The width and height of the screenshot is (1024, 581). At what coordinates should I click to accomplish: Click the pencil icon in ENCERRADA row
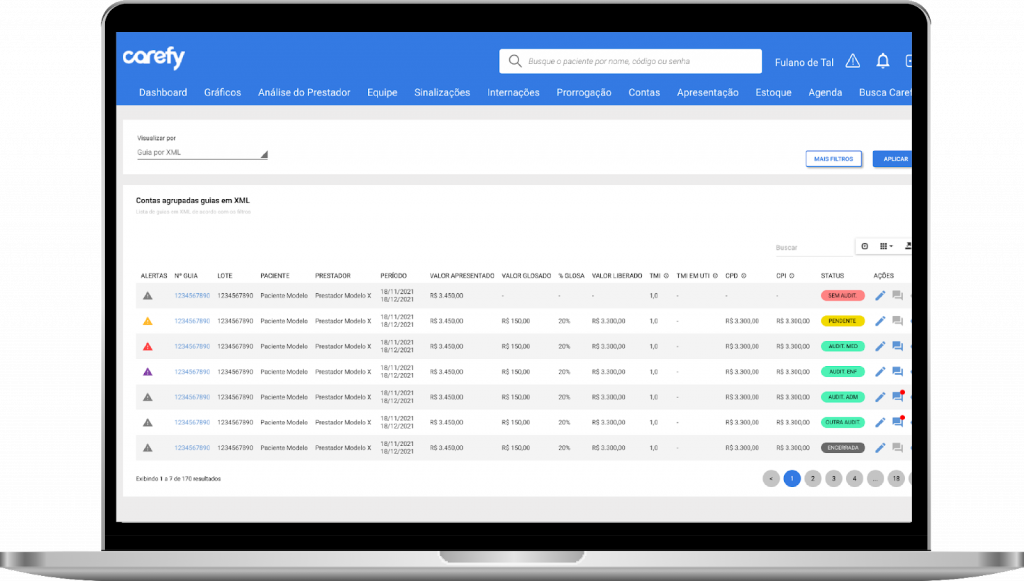pos(880,448)
